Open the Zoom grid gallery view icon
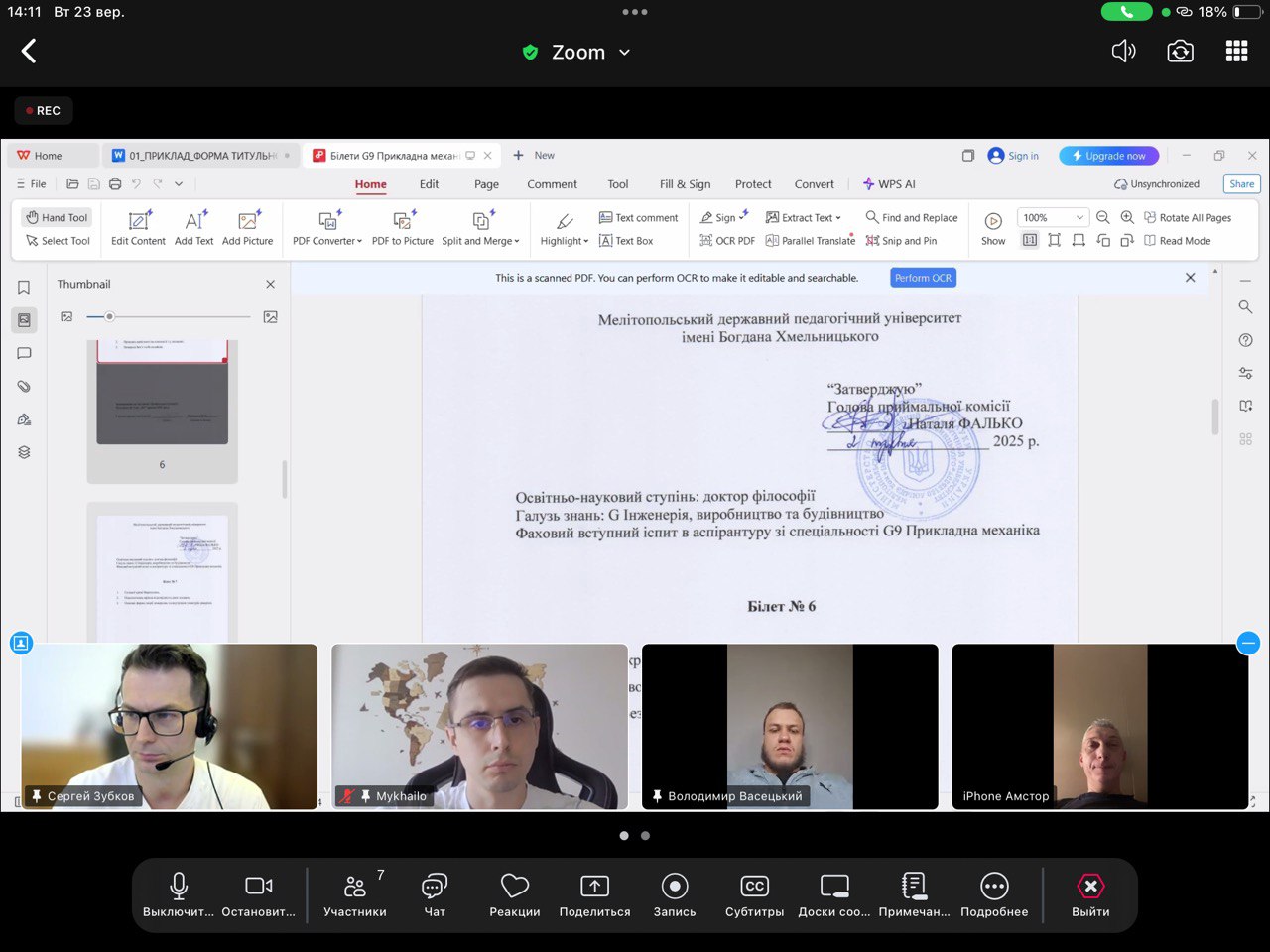This screenshot has height=952, width=1270. point(1236,52)
